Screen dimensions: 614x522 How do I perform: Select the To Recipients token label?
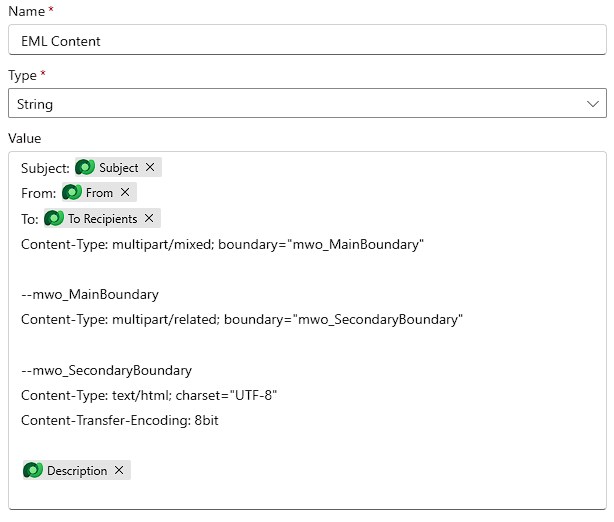102,218
